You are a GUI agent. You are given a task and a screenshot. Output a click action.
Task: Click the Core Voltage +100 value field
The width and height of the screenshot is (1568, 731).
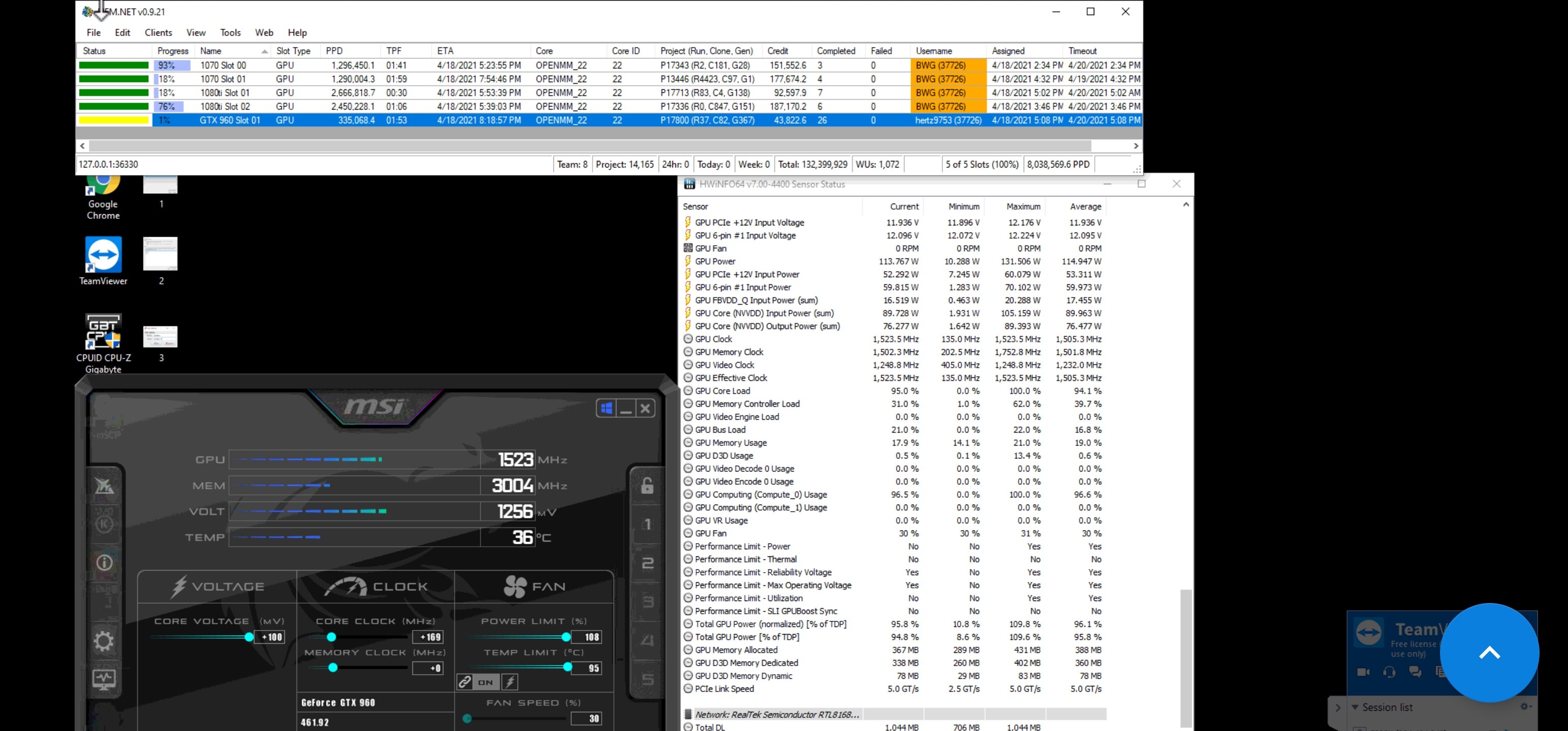[270, 637]
